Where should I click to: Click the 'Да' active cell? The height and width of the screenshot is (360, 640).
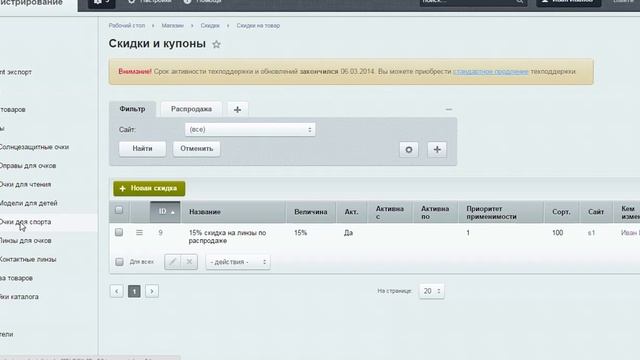(x=348, y=233)
